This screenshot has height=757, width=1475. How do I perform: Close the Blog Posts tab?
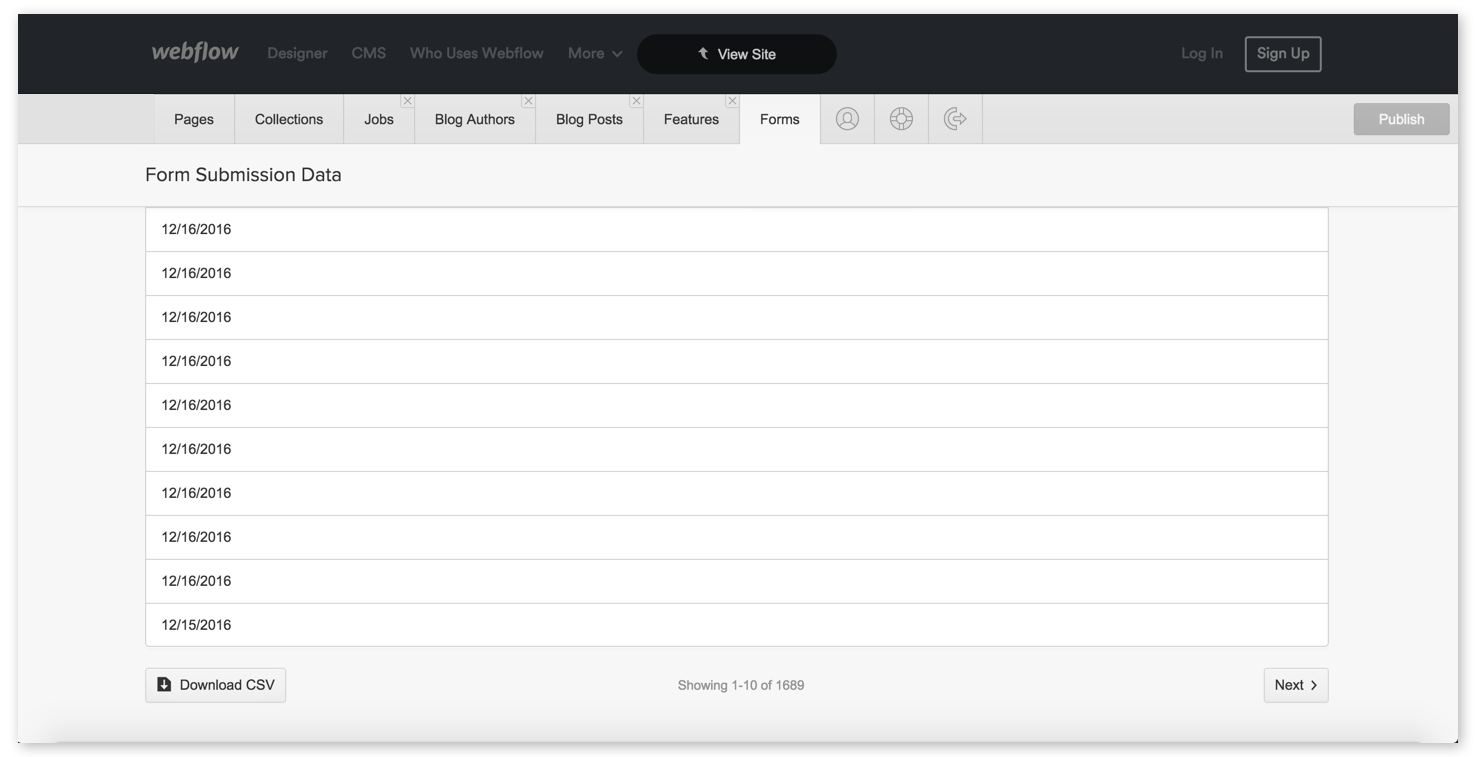[x=636, y=100]
